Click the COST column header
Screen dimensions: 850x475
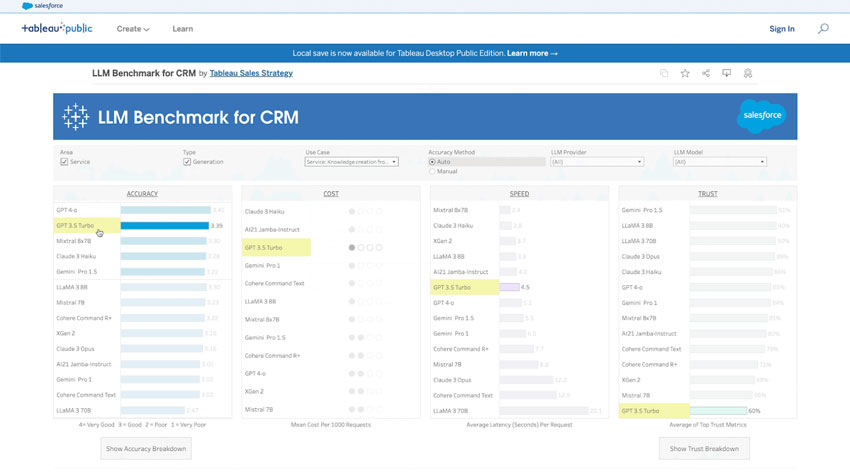pyautogui.click(x=331, y=194)
